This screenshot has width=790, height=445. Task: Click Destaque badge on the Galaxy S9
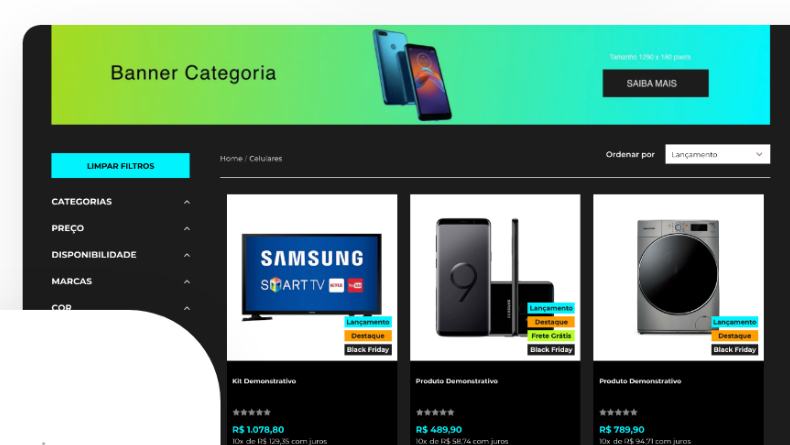[551, 322]
